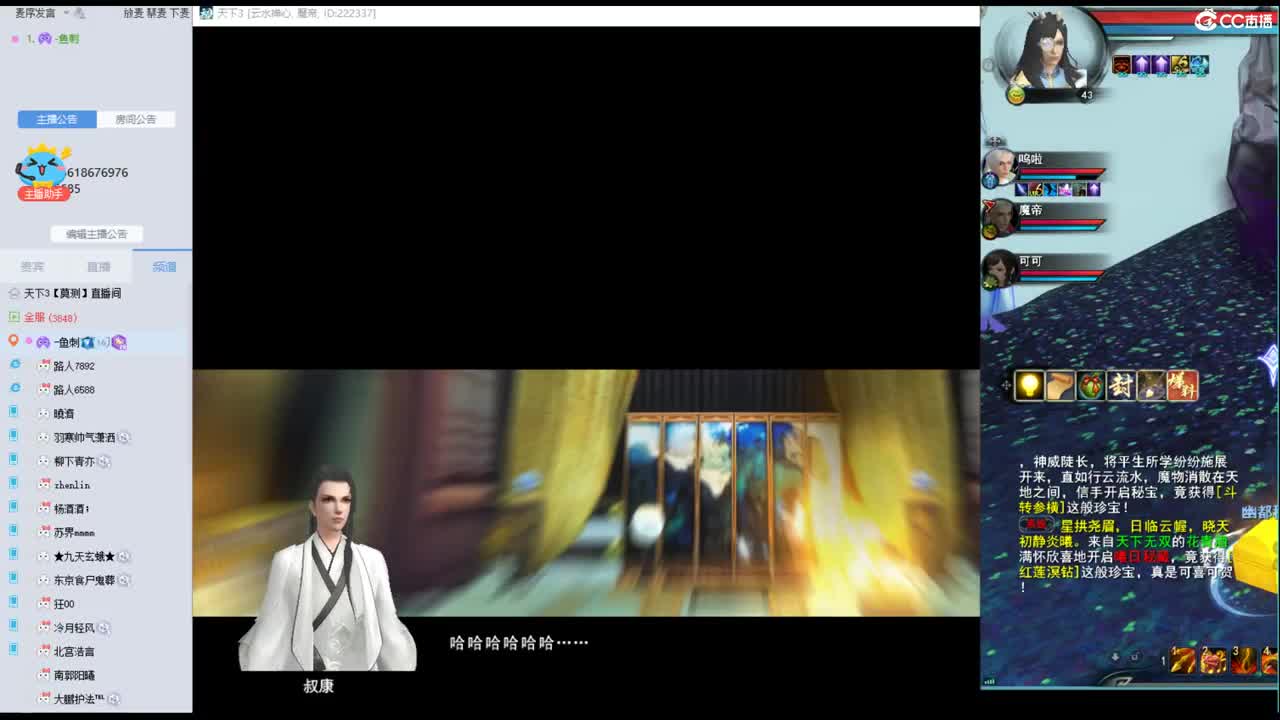Click the icon beside 麦序发言 dropdown

click(x=80, y=13)
